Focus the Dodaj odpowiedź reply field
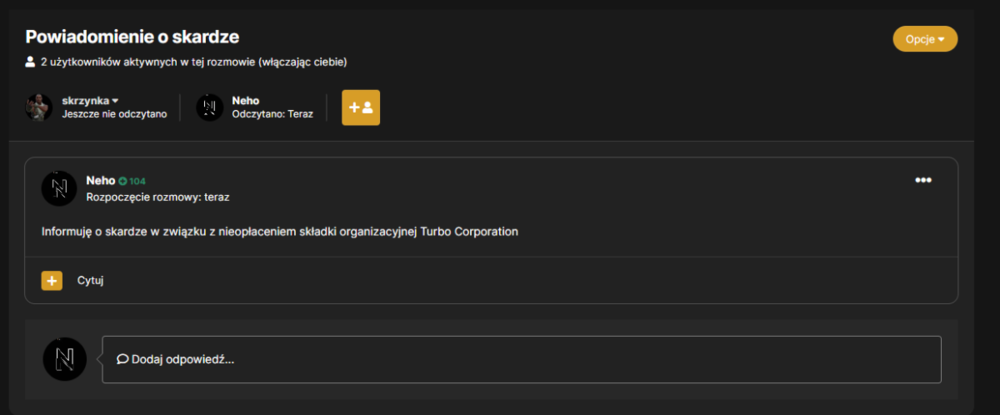 pos(522,360)
